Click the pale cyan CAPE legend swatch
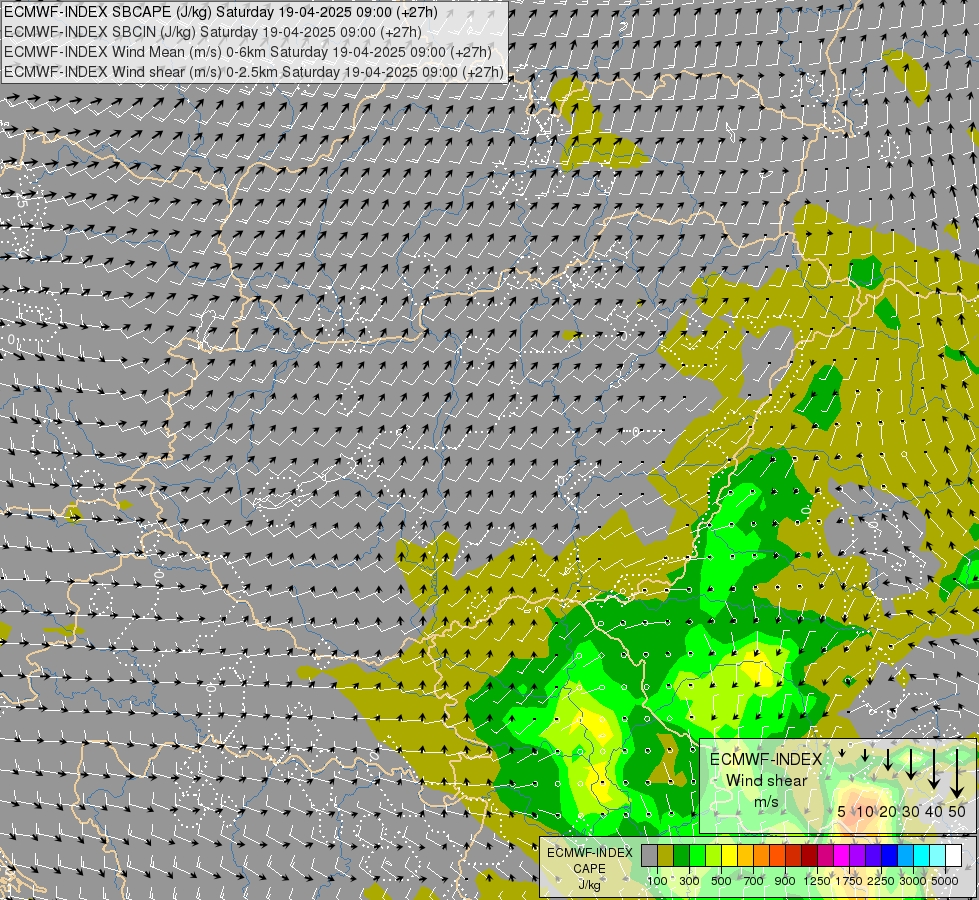Viewport: 979px width, 900px height. [938, 856]
